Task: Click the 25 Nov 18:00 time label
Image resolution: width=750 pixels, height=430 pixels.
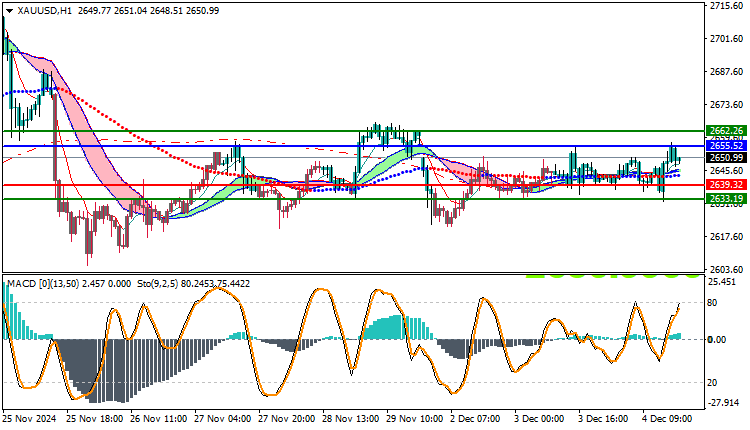Action: pos(94,419)
